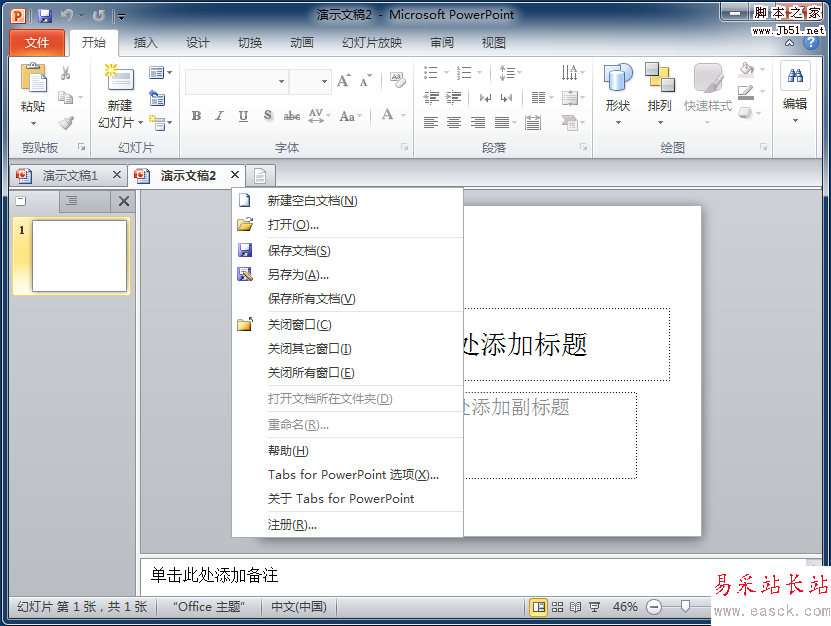Click the Bullets list icon
831x626 pixels.
pyautogui.click(x=430, y=73)
